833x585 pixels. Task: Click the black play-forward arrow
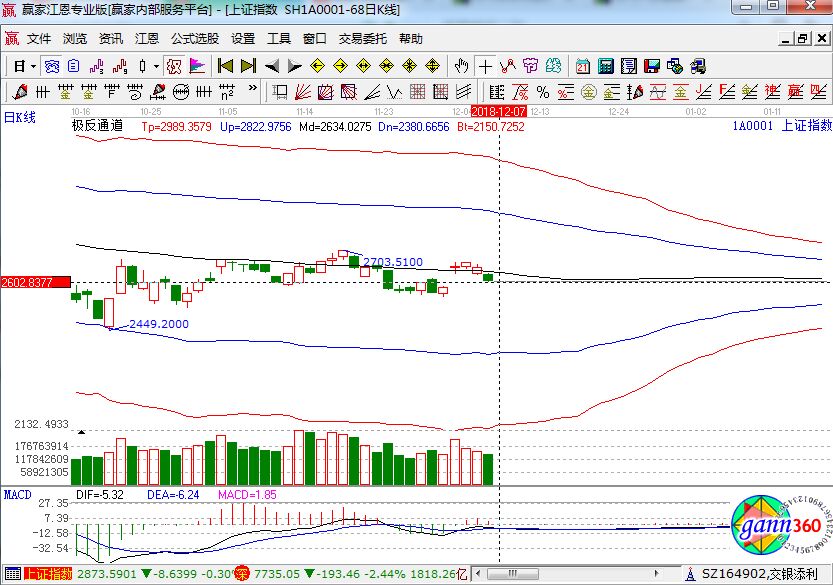(294, 66)
